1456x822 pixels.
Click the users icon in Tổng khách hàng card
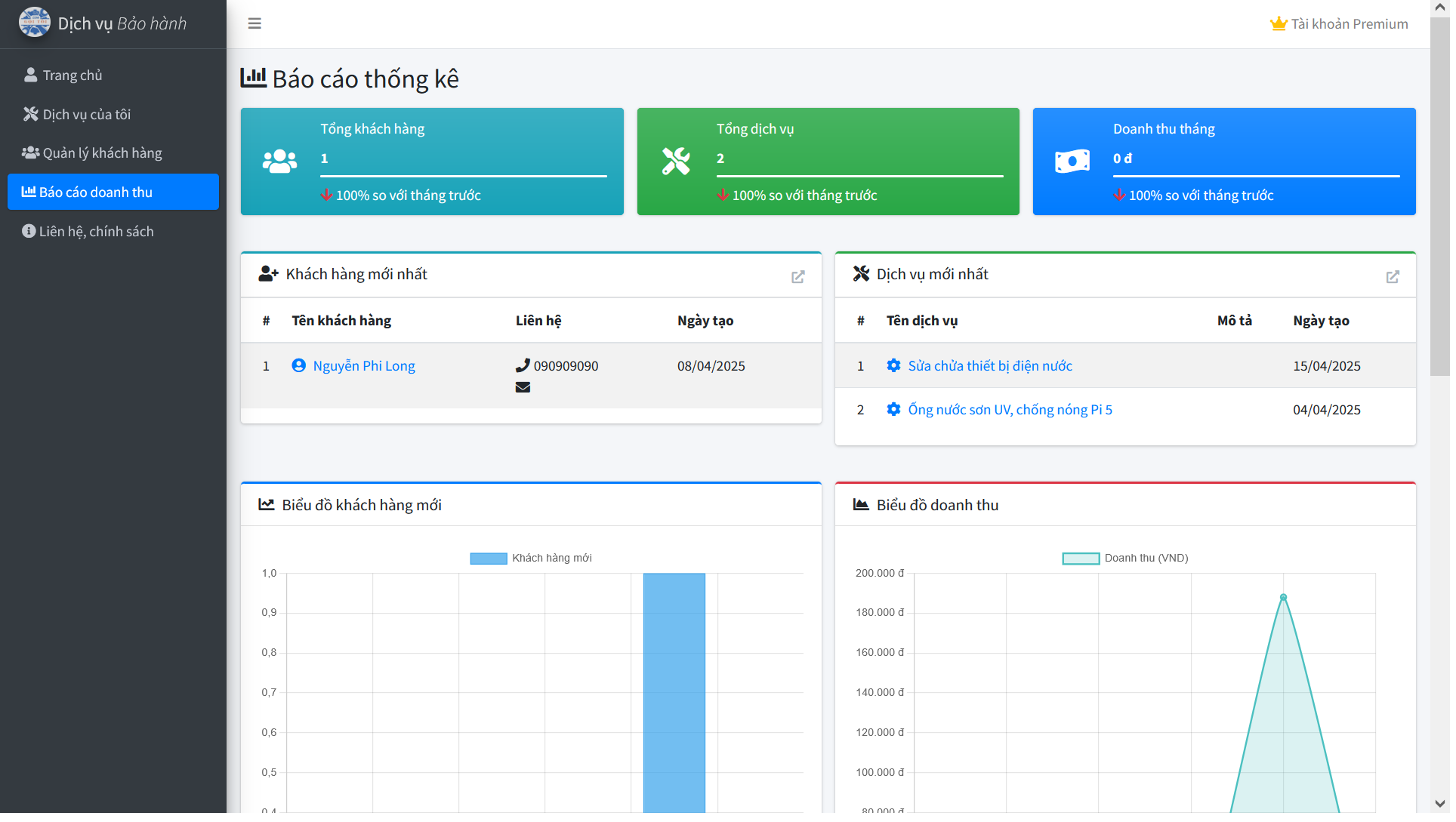(x=279, y=162)
